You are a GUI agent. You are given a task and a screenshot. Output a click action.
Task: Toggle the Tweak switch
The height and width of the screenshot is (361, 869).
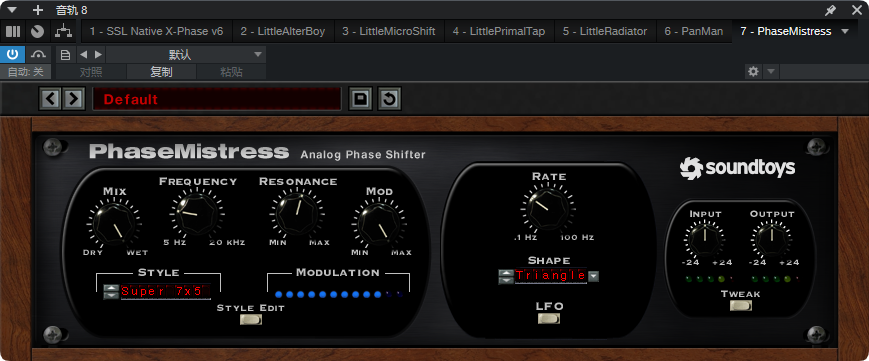point(740,306)
